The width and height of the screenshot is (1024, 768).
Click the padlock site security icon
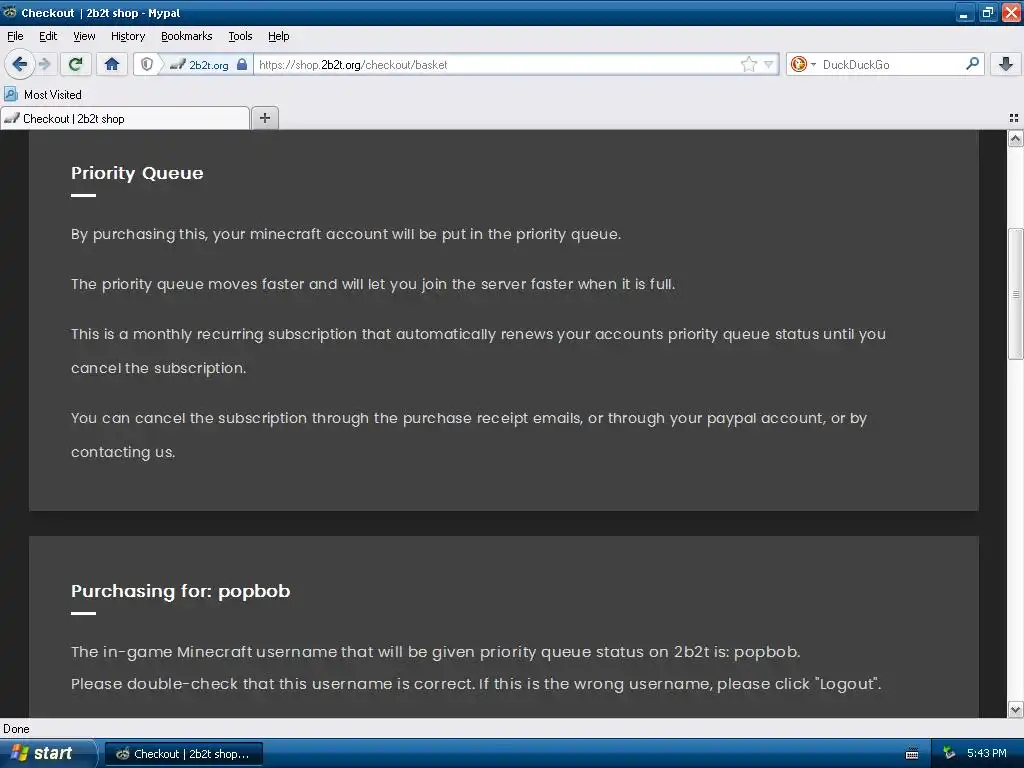coord(242,64)
